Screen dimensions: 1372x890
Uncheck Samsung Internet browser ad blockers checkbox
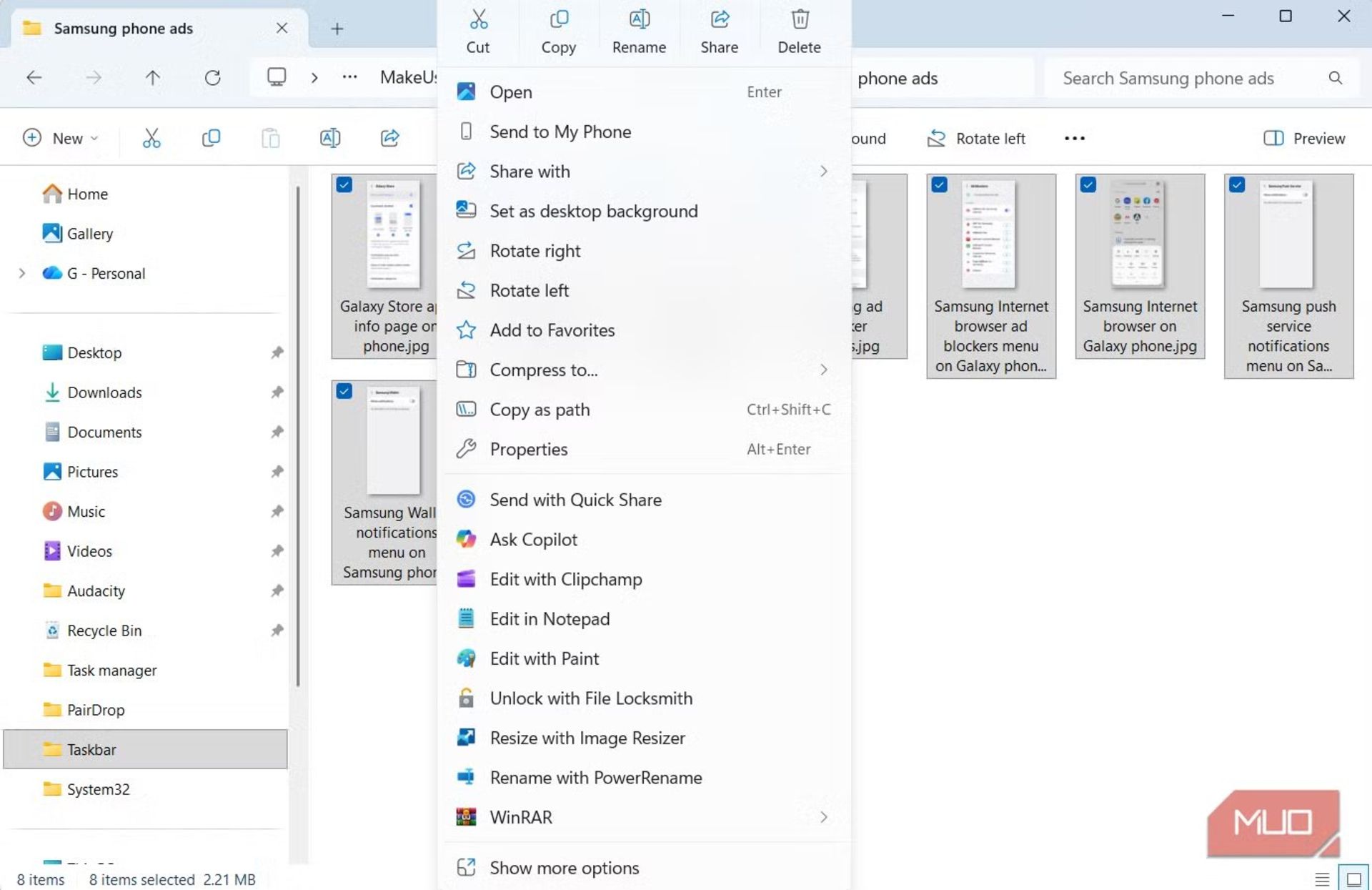(940, 185)
